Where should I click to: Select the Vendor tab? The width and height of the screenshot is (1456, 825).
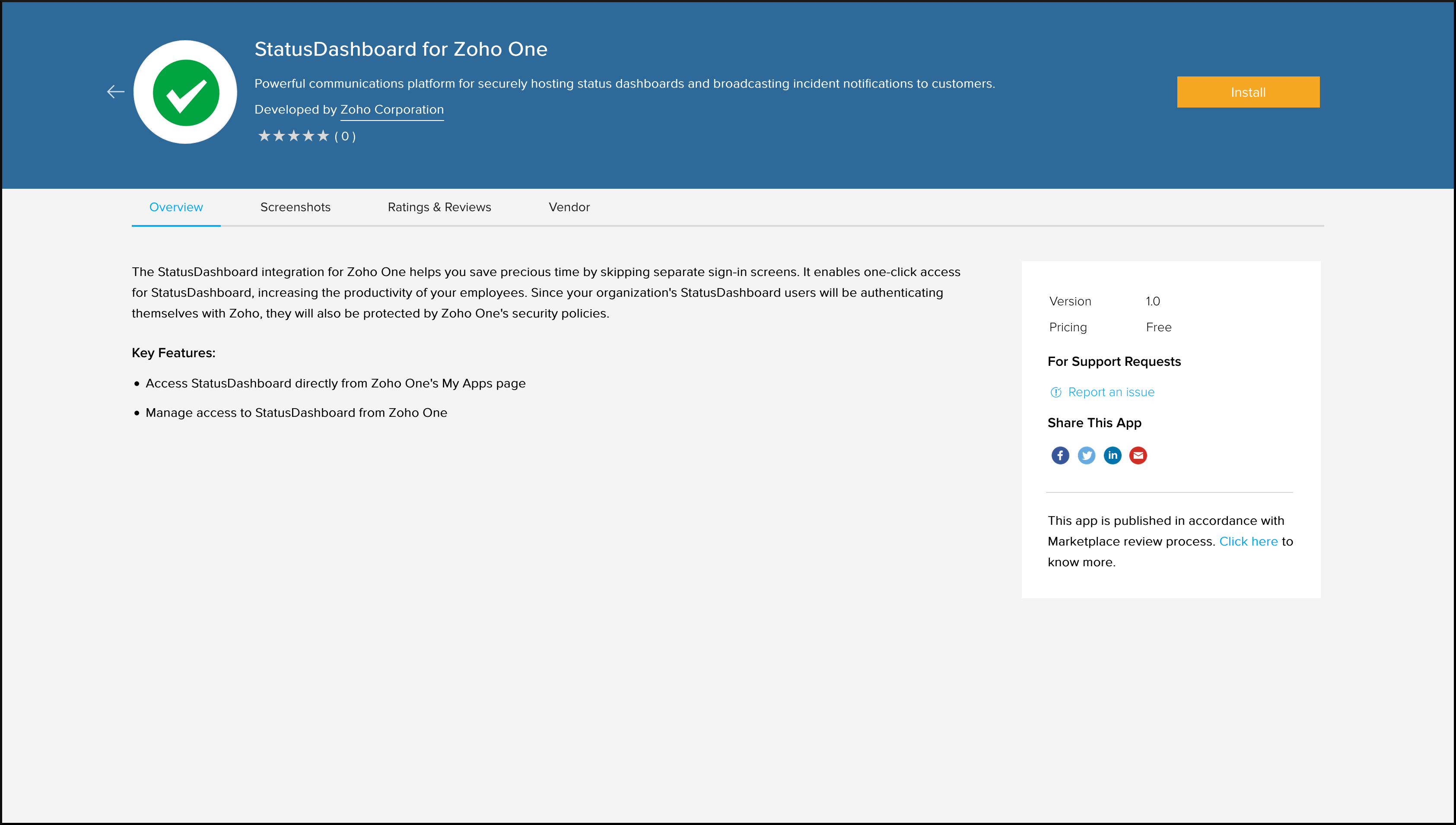568,207
